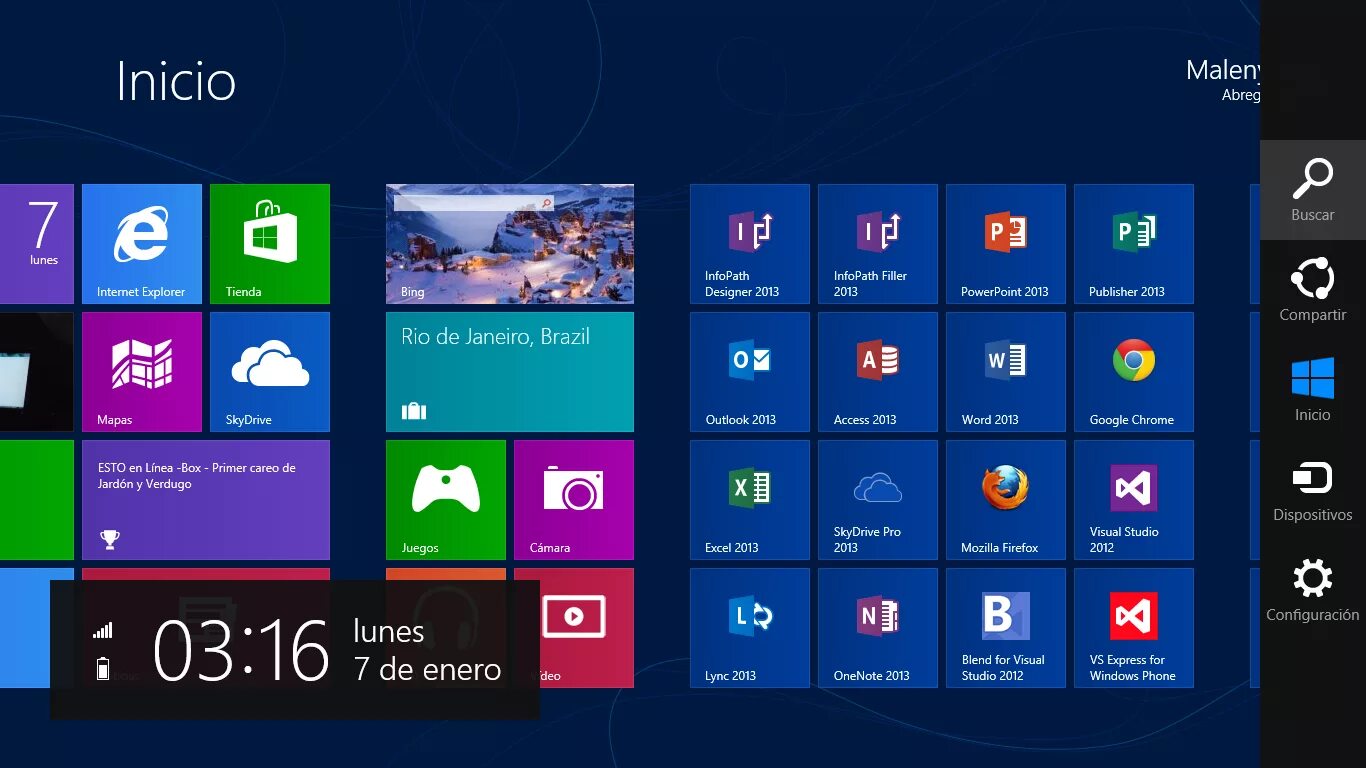Open PowerPoint 2013
The height and width of the screenshot is (768, 1366).
pyautogui.click(x=1006, y=244)
